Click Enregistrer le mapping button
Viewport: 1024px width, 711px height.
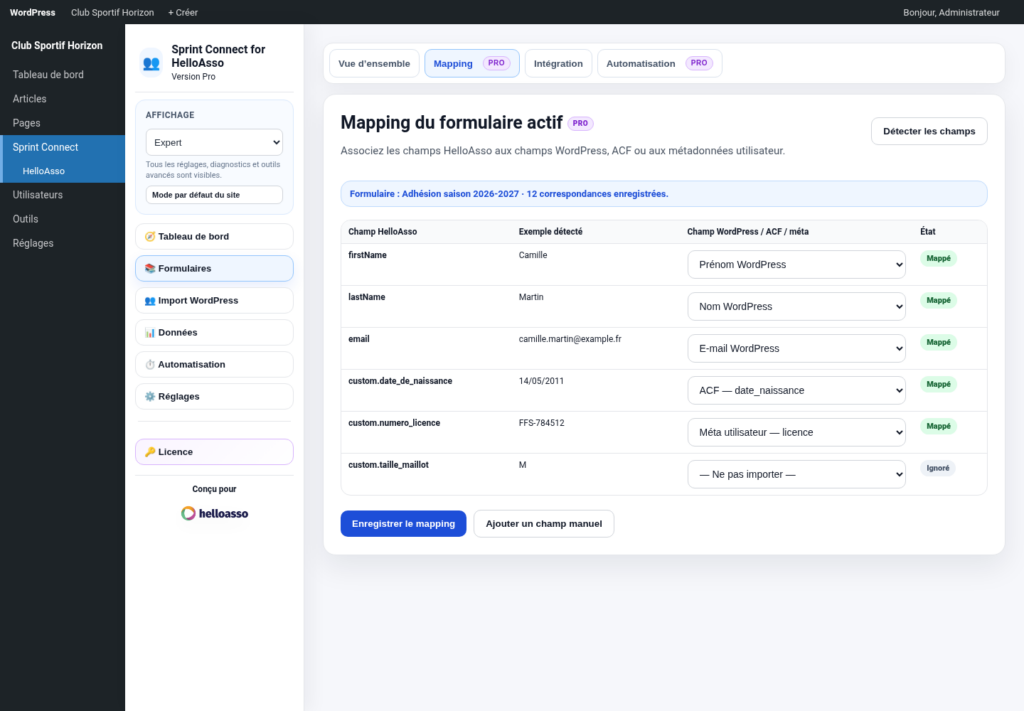(403, 524)
